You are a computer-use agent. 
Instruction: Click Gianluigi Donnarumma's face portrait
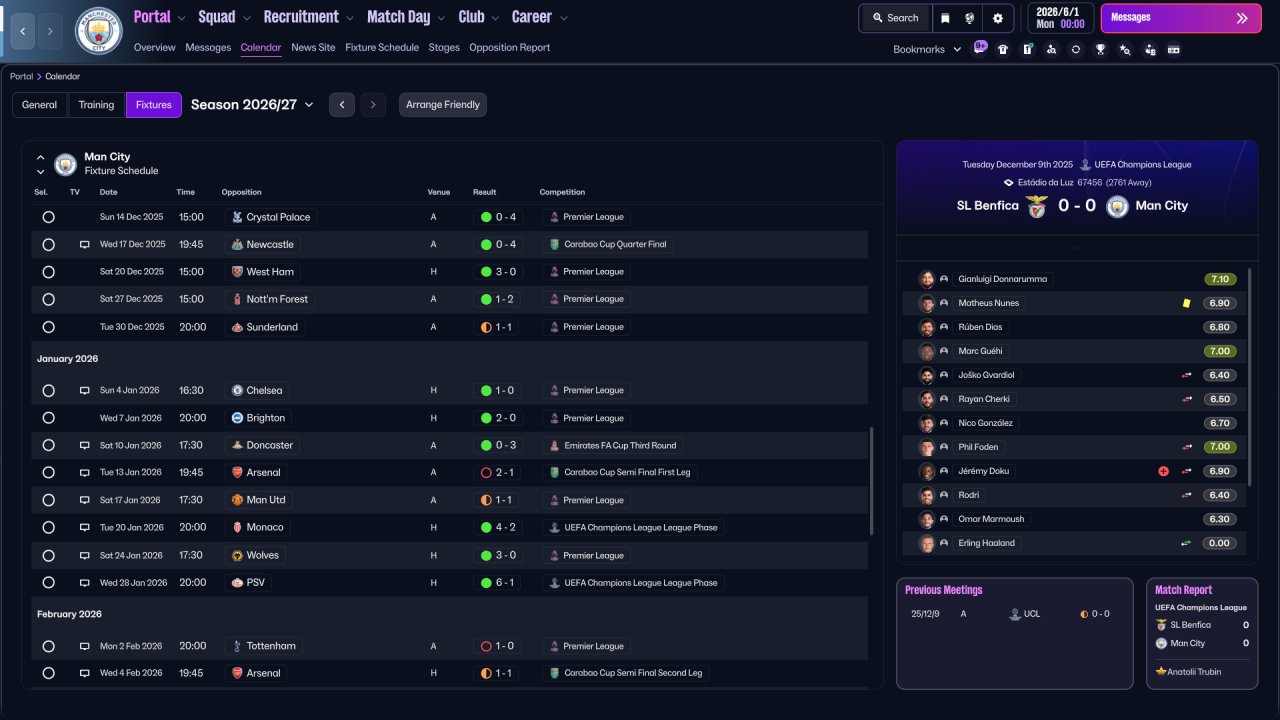click(927, 279)
